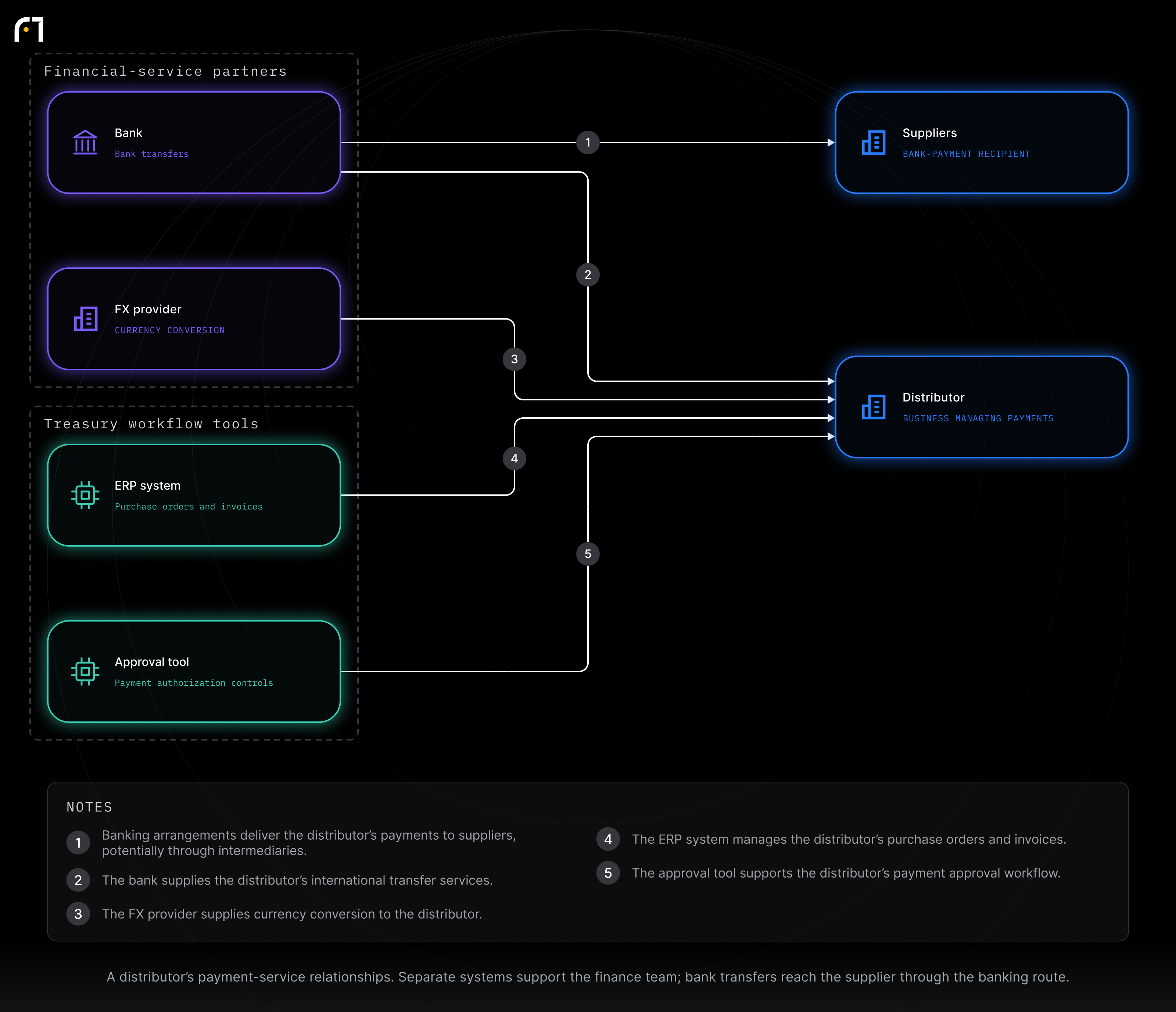
Task: Click the Approval tool chip icon
Action: 85,671
